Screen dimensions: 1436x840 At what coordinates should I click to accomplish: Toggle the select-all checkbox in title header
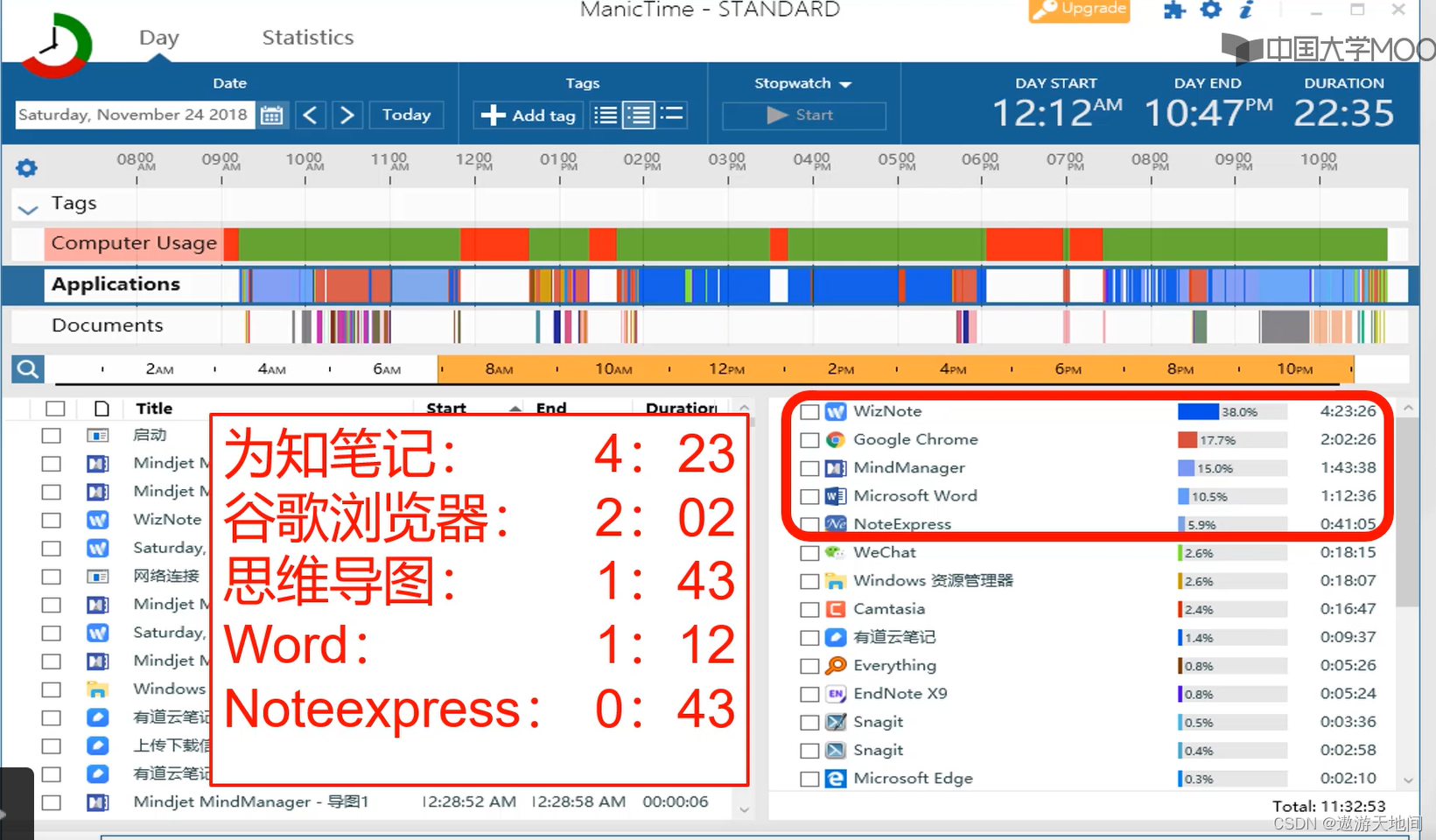click(x=55, y=409)
